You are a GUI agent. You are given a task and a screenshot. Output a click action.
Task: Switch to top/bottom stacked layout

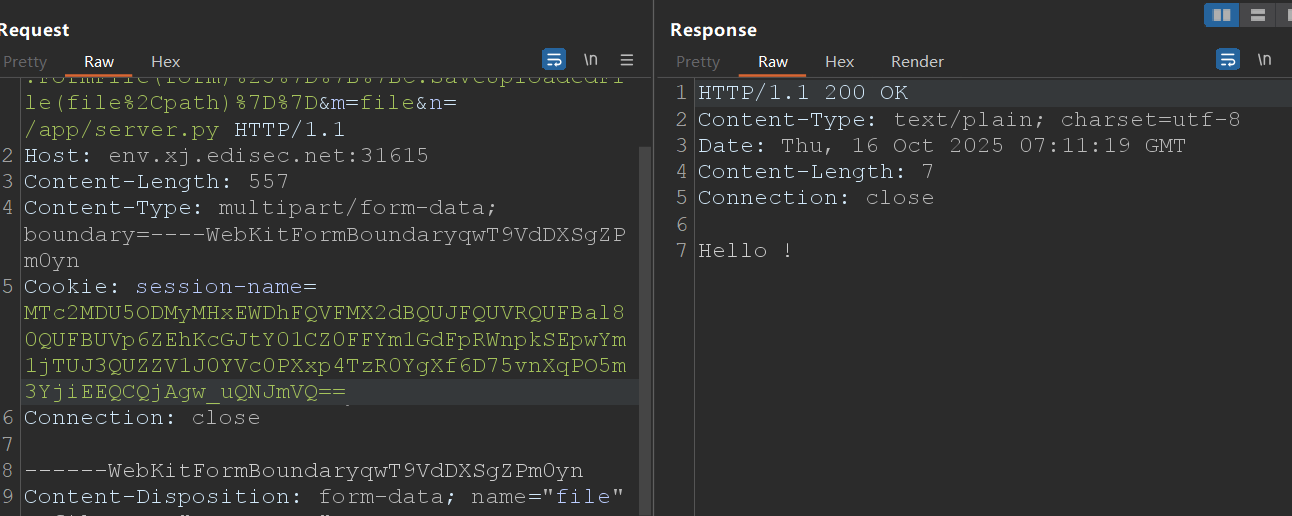[1257, 15]
